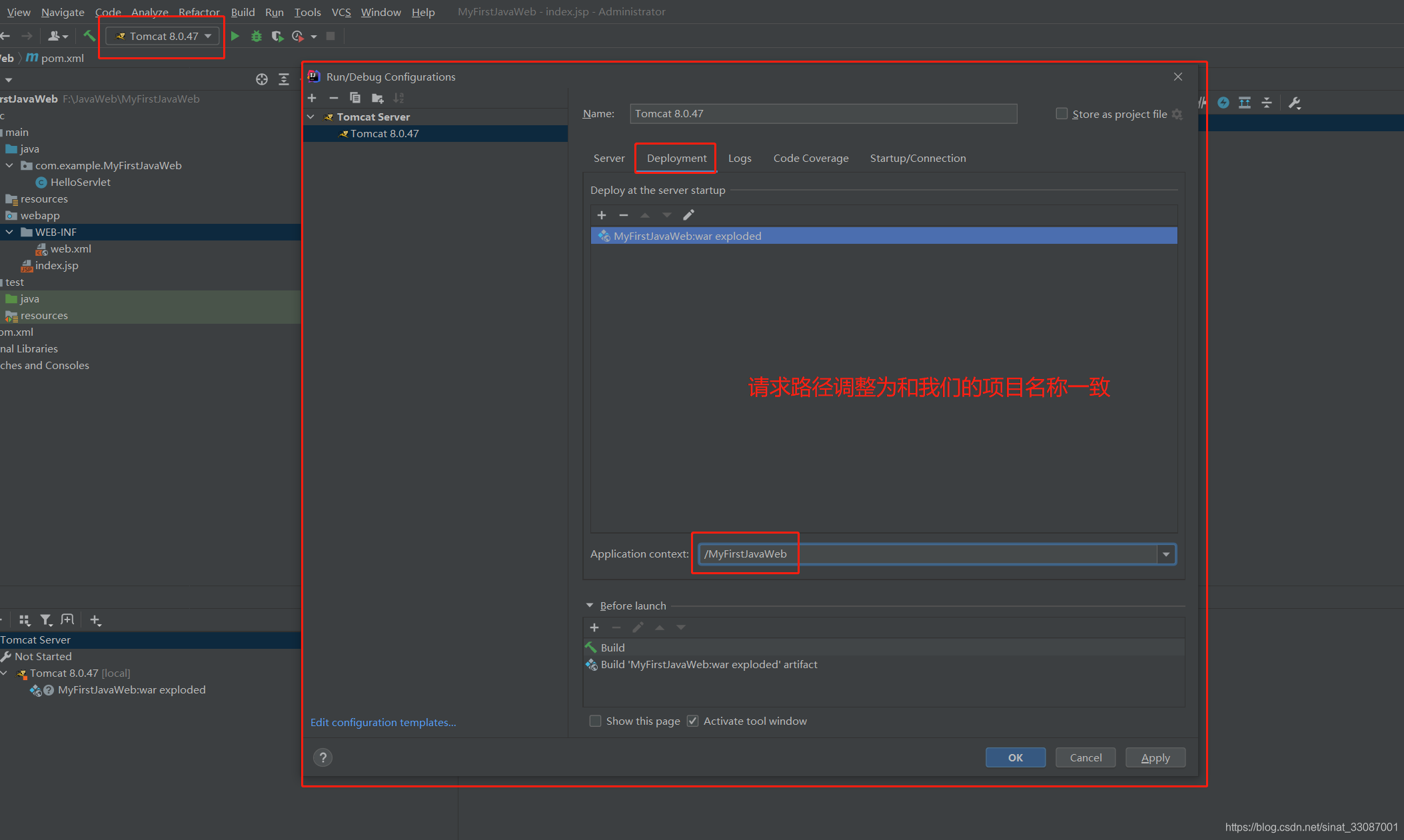
Task: Filter services with the funnel icon
Action: click(46, 620)
